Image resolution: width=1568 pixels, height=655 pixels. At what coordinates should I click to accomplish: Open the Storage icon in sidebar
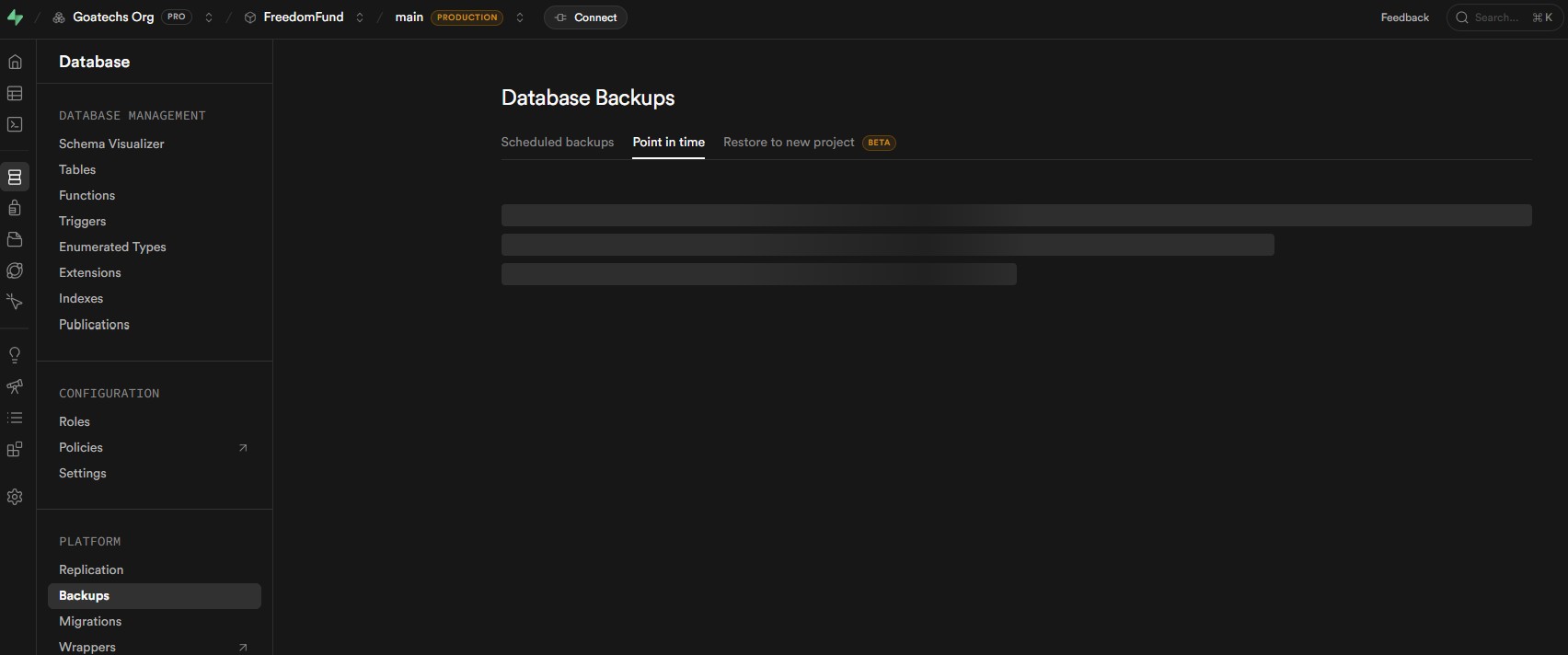click(x=15, y=239)
